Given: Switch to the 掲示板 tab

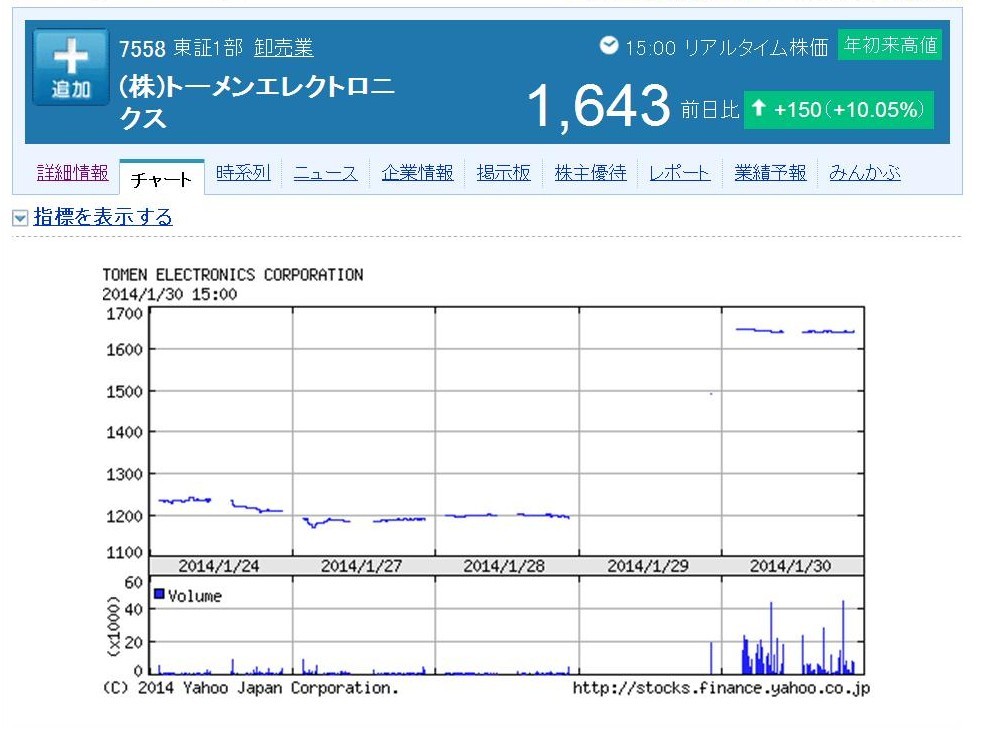Looking at the screenshot, I should coord(503,172).
